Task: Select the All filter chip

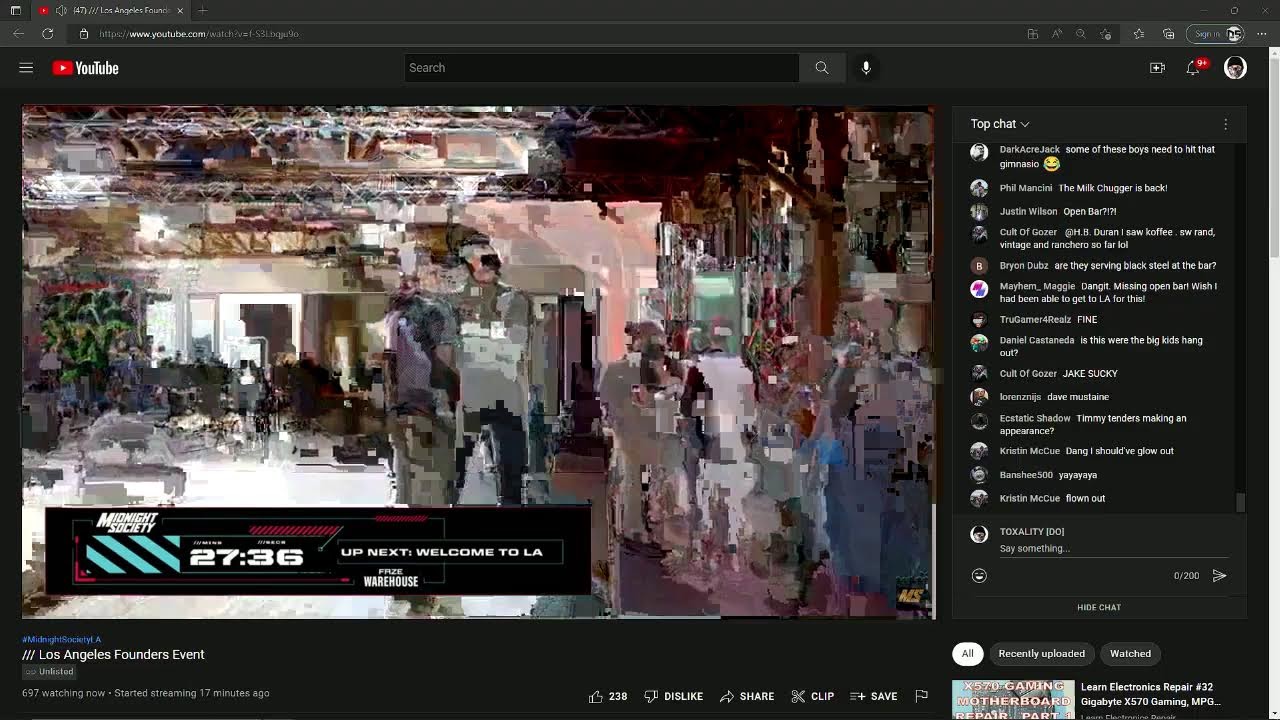Action: [967, 654]
